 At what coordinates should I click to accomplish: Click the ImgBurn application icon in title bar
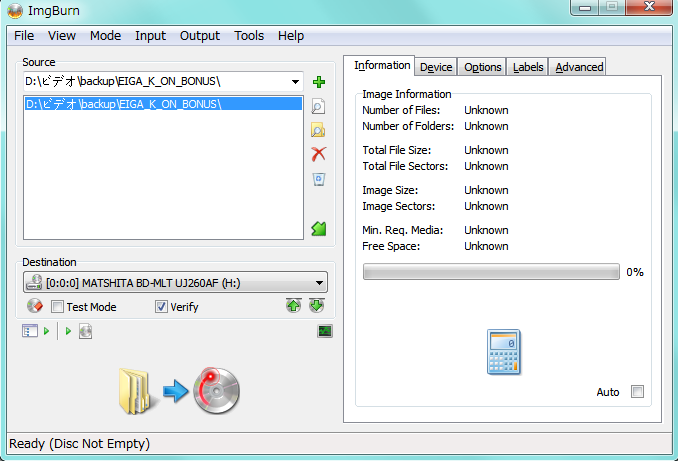point(15,10)
